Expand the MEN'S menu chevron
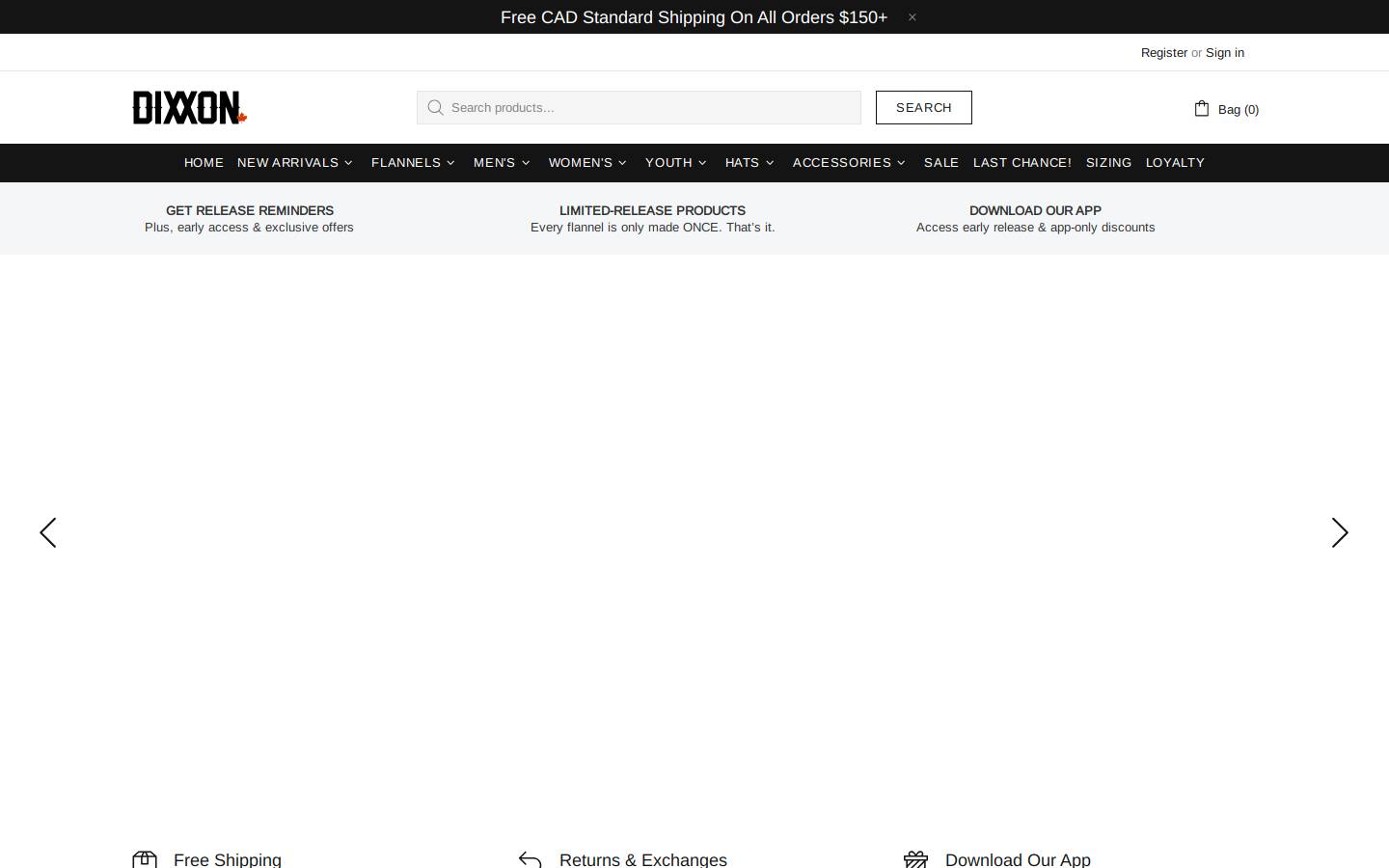1389x868 pixels. click(526, 163)
